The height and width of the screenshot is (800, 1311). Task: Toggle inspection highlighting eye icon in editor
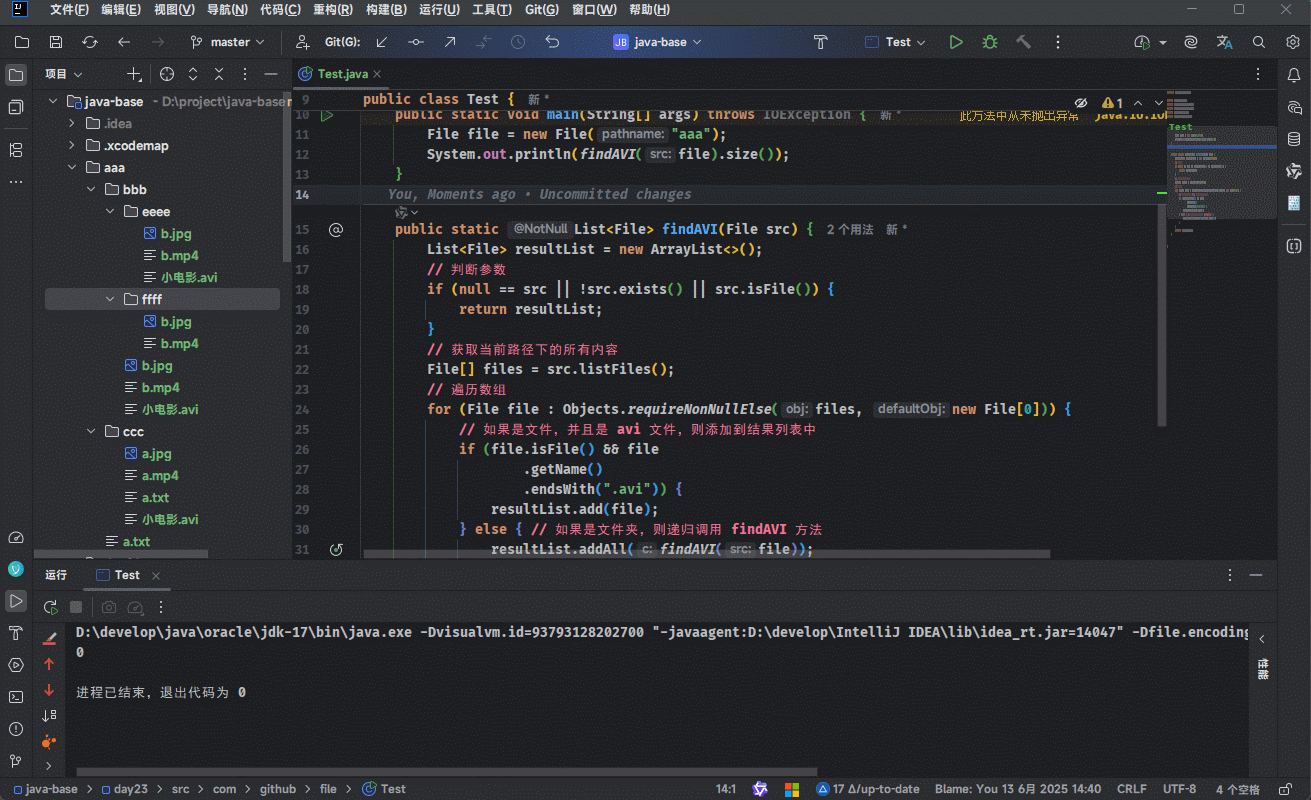[1080, 103]
